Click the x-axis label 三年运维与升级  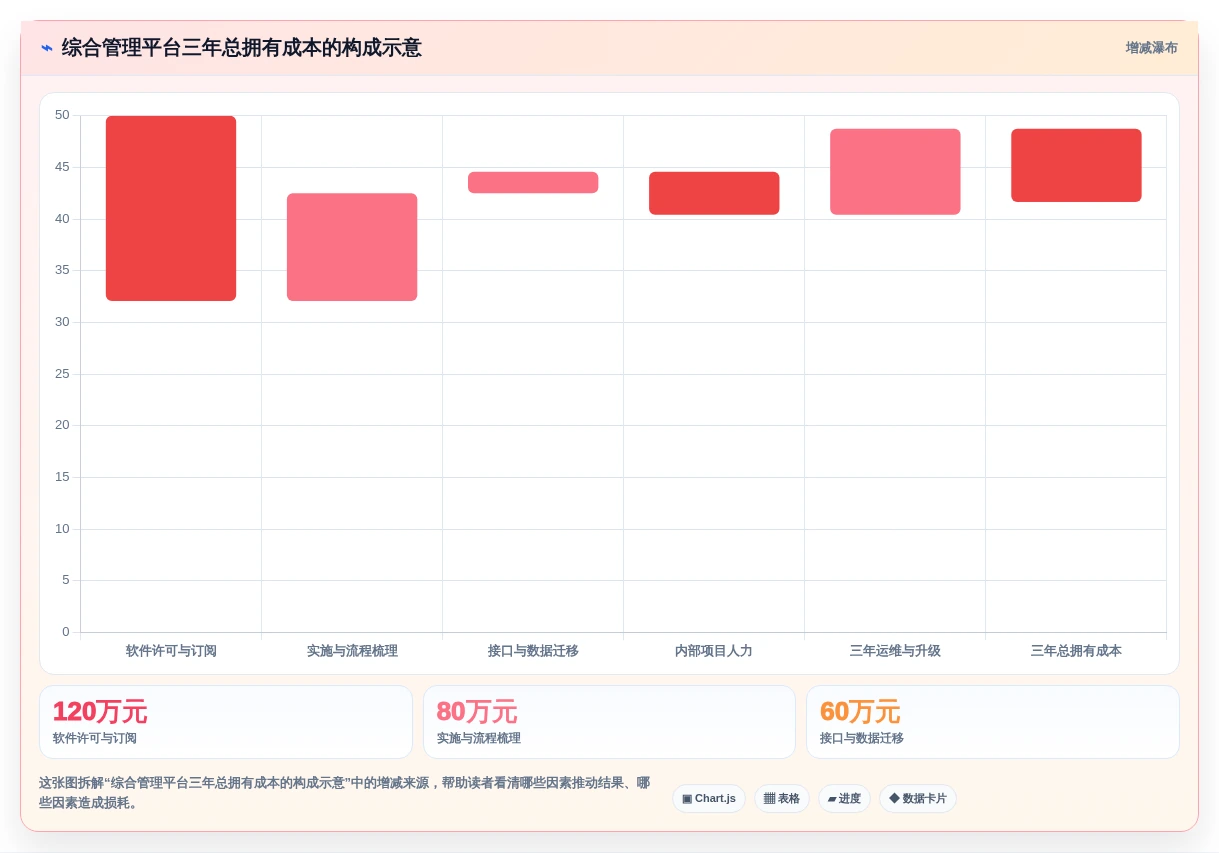(x=895, y=651)
